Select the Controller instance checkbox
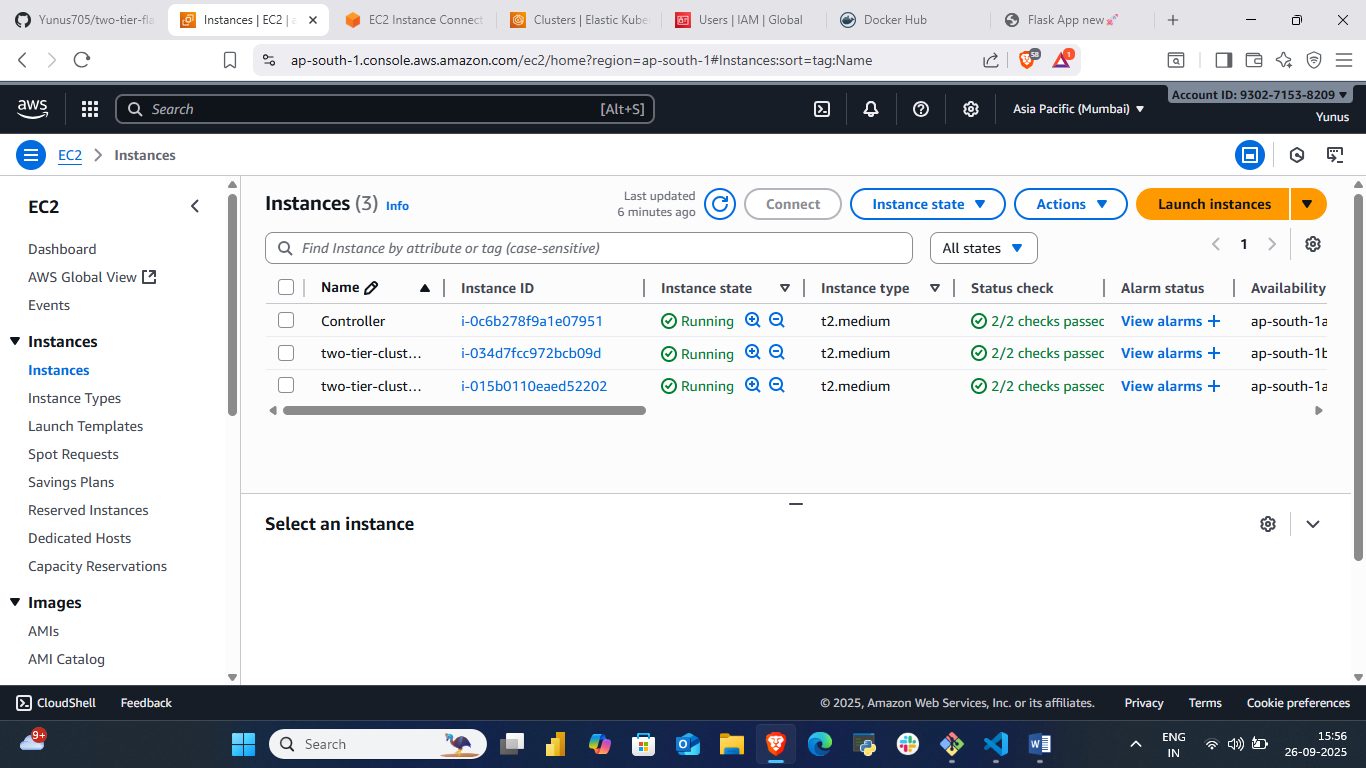Screen dimensions: 1366x768 coord(286,321)
